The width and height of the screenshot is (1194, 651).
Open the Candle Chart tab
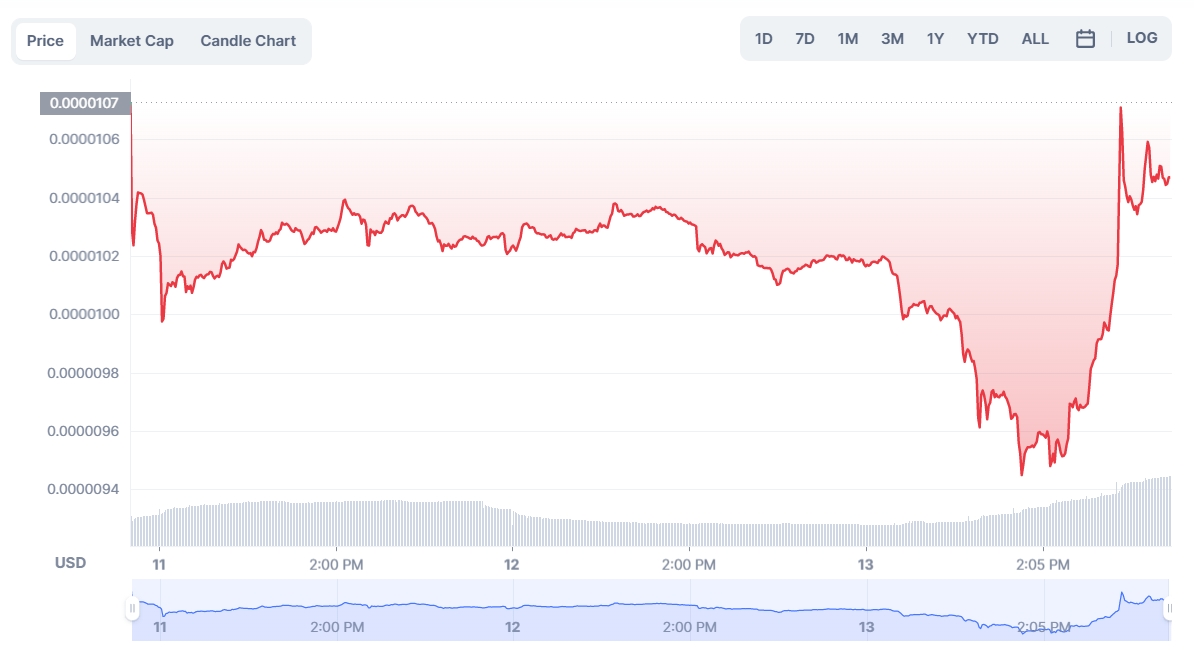pyautogui.click(x=248, y=41)
